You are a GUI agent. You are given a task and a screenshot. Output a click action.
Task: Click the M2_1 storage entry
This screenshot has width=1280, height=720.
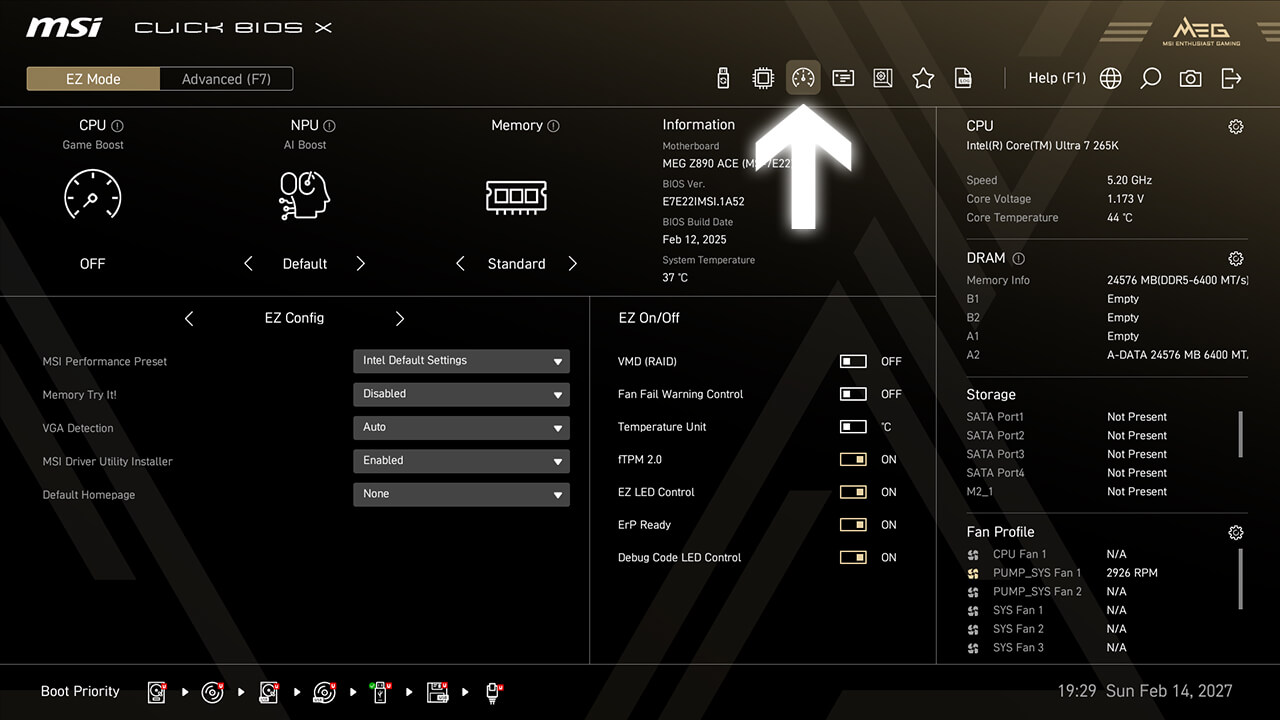(1067, 492)
